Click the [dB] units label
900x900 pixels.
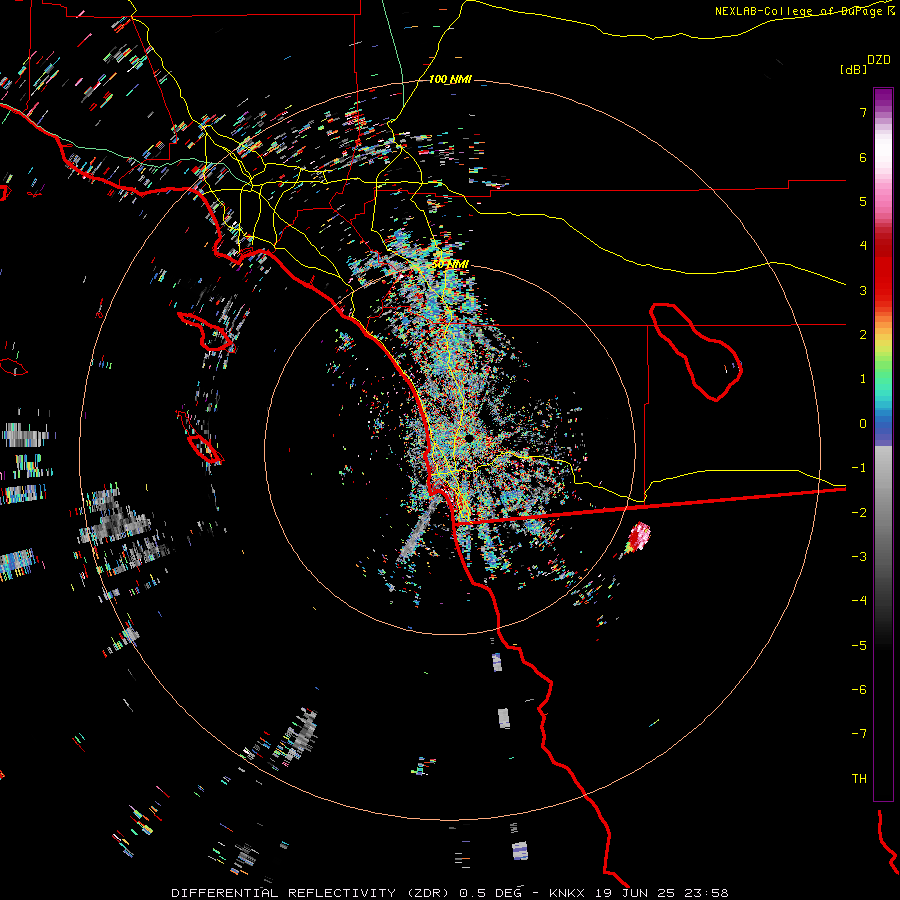coord(854,69)
